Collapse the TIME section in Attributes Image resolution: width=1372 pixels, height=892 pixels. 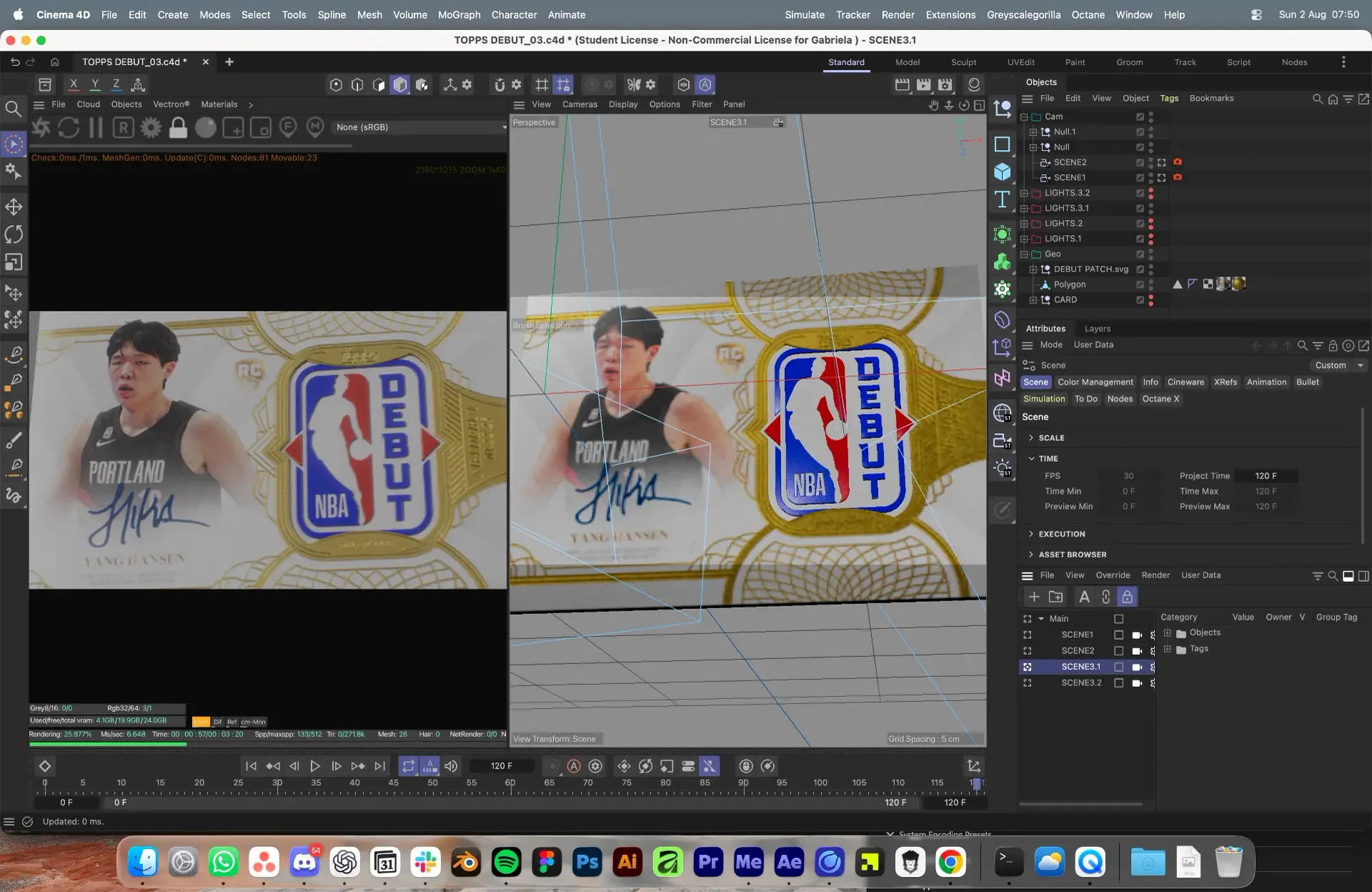pyautogui.click(x=1031, y=458)
